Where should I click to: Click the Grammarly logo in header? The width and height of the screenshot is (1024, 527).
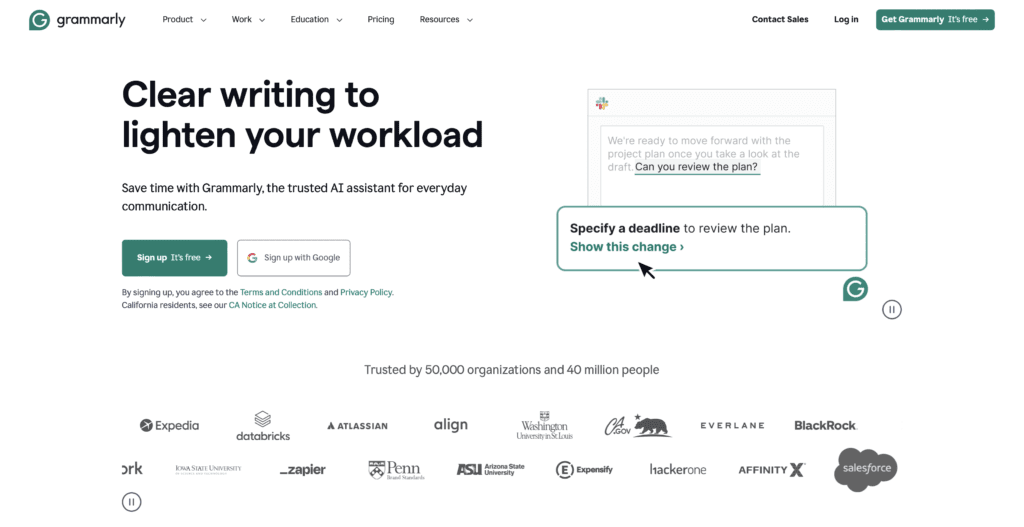tap(77, 20)
